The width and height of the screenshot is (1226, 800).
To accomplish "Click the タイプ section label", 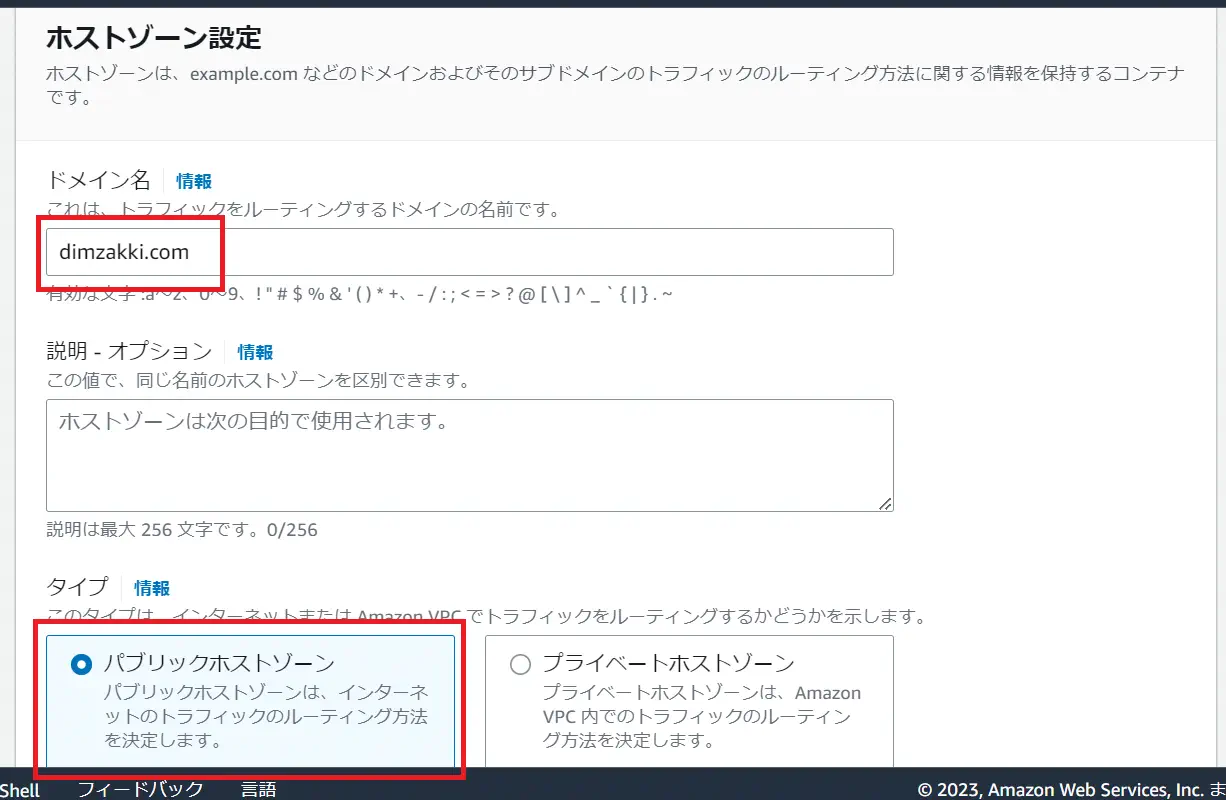I will (x=77, y=587).
